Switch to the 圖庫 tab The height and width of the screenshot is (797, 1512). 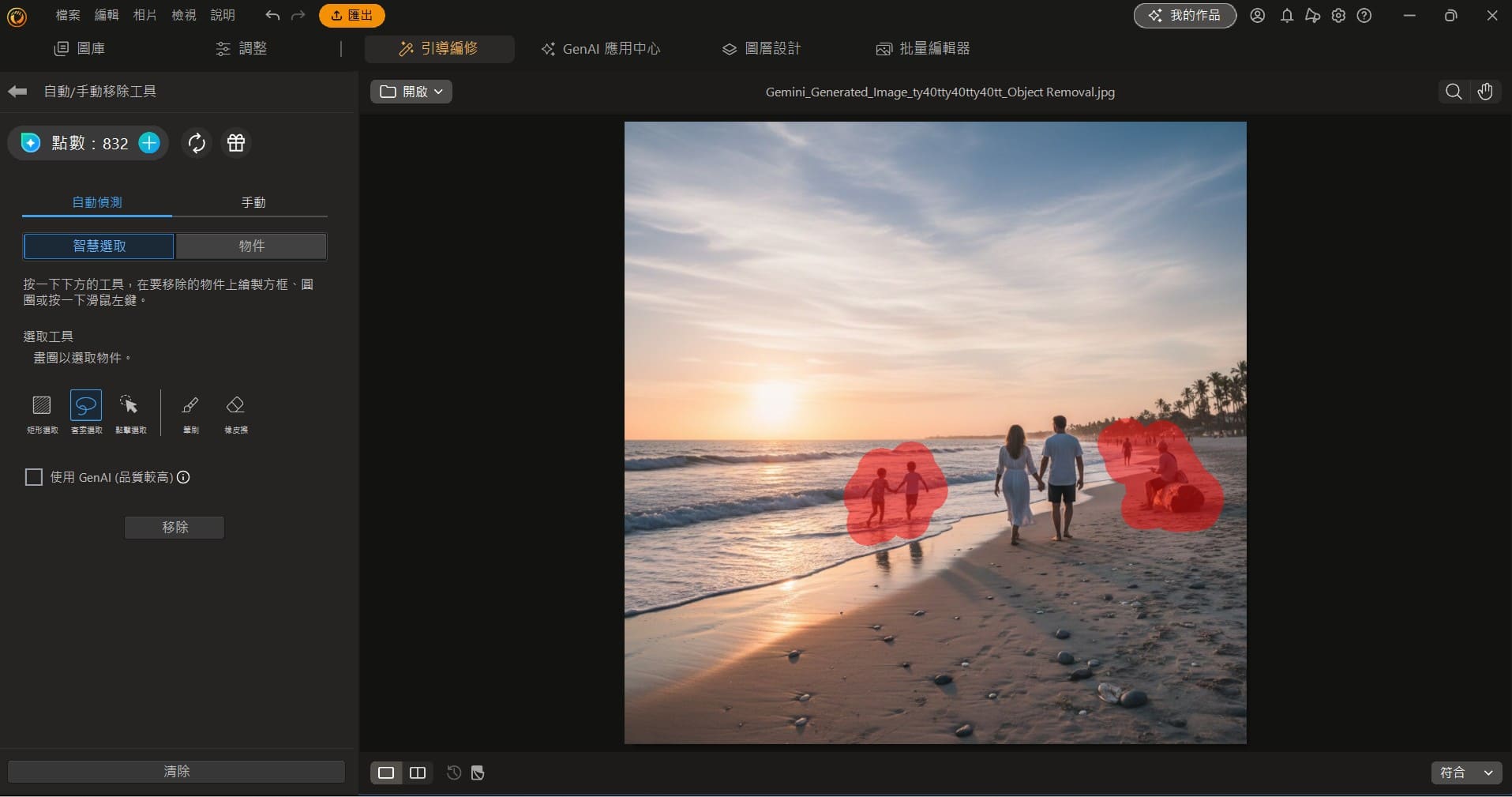79,49
